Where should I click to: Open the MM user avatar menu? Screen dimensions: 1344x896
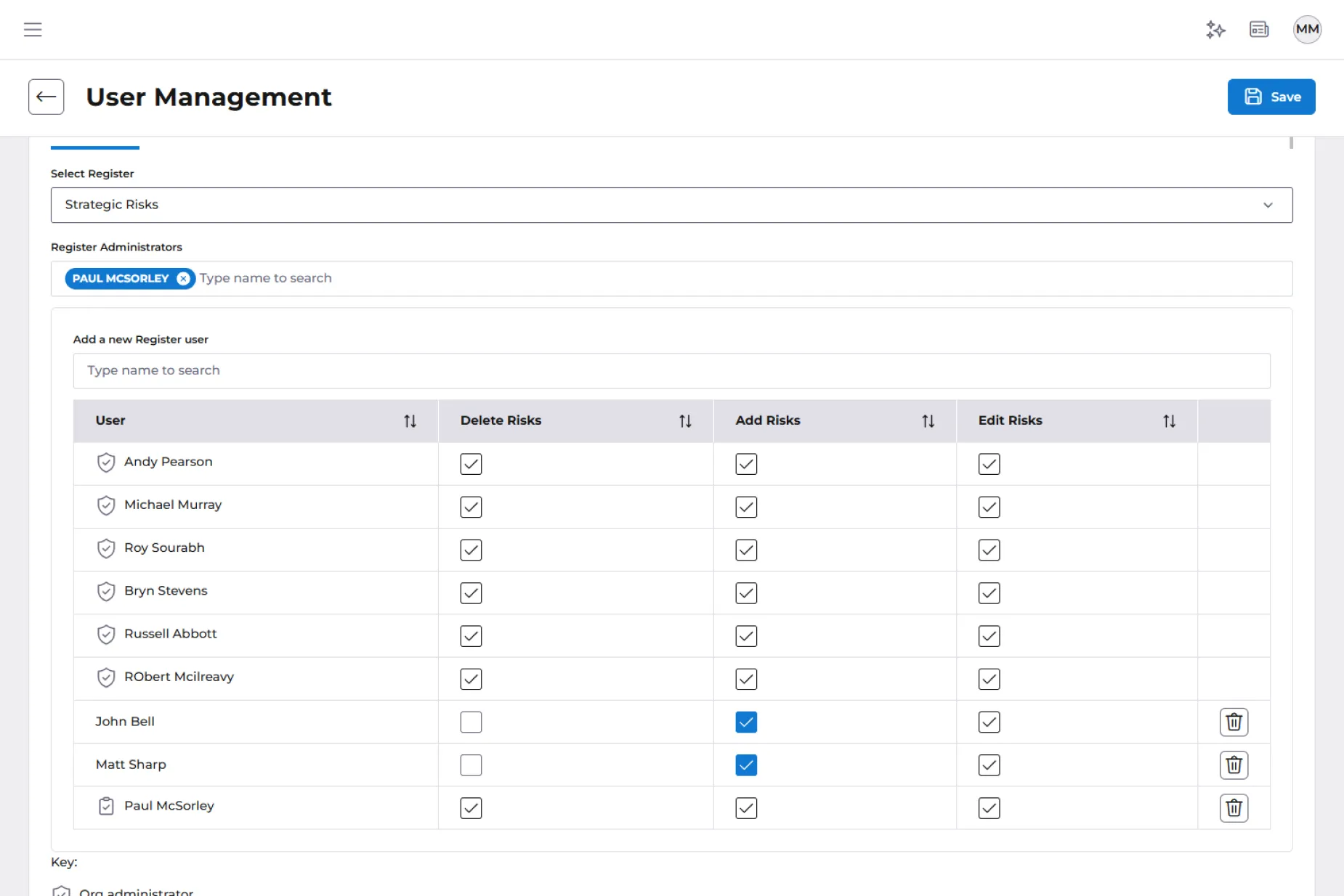pyautogui.click(x=1307, y=30)
